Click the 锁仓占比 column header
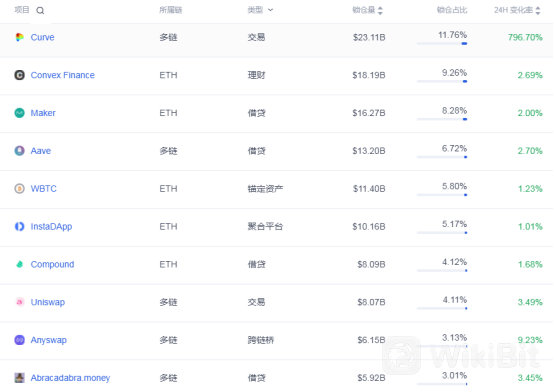This screenshot has height=392, width=554. 452,10
